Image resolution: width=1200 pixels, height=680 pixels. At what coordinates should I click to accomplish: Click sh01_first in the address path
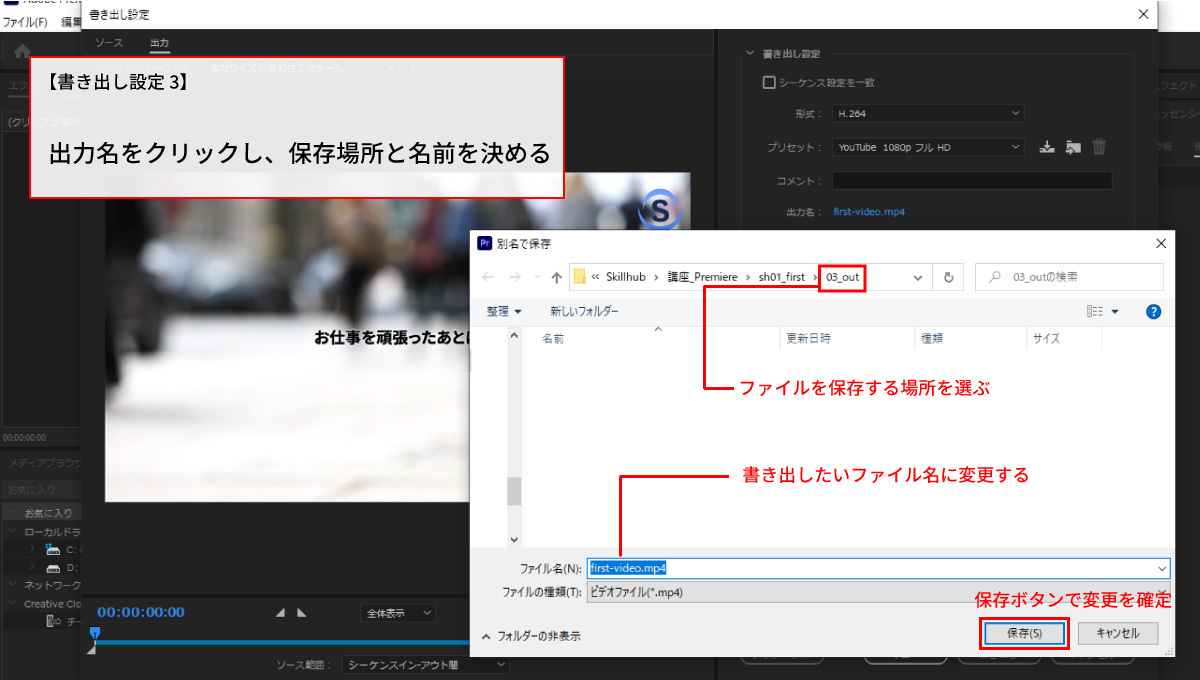click(782, 277)
